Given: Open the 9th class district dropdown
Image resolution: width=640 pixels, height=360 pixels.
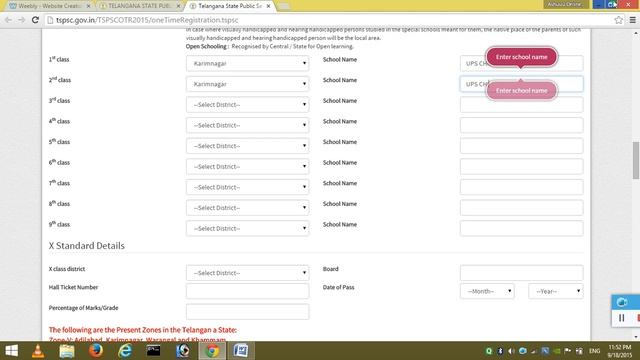Looking at the screenshot, I should pos(247,228).
